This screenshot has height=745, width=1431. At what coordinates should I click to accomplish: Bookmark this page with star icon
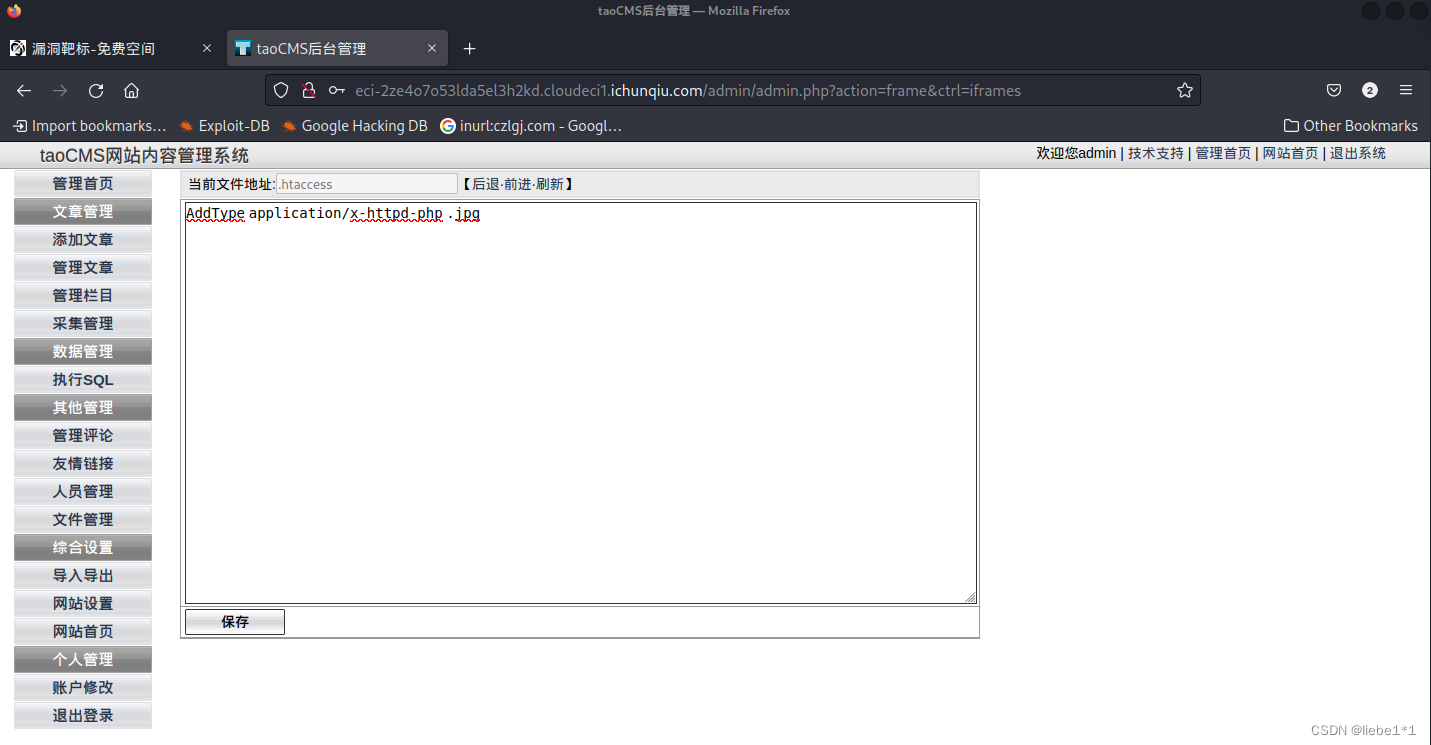tap(1185, 90)
